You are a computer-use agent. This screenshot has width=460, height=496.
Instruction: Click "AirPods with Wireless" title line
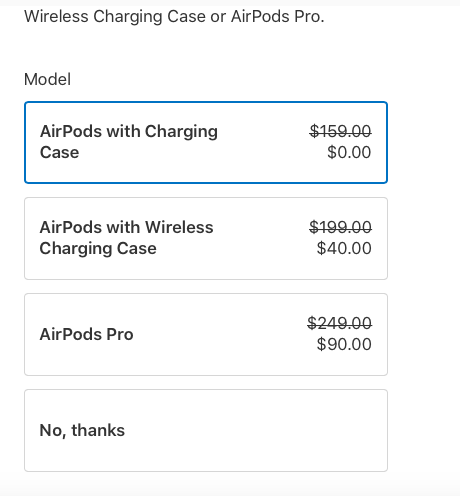coord(126,227)
